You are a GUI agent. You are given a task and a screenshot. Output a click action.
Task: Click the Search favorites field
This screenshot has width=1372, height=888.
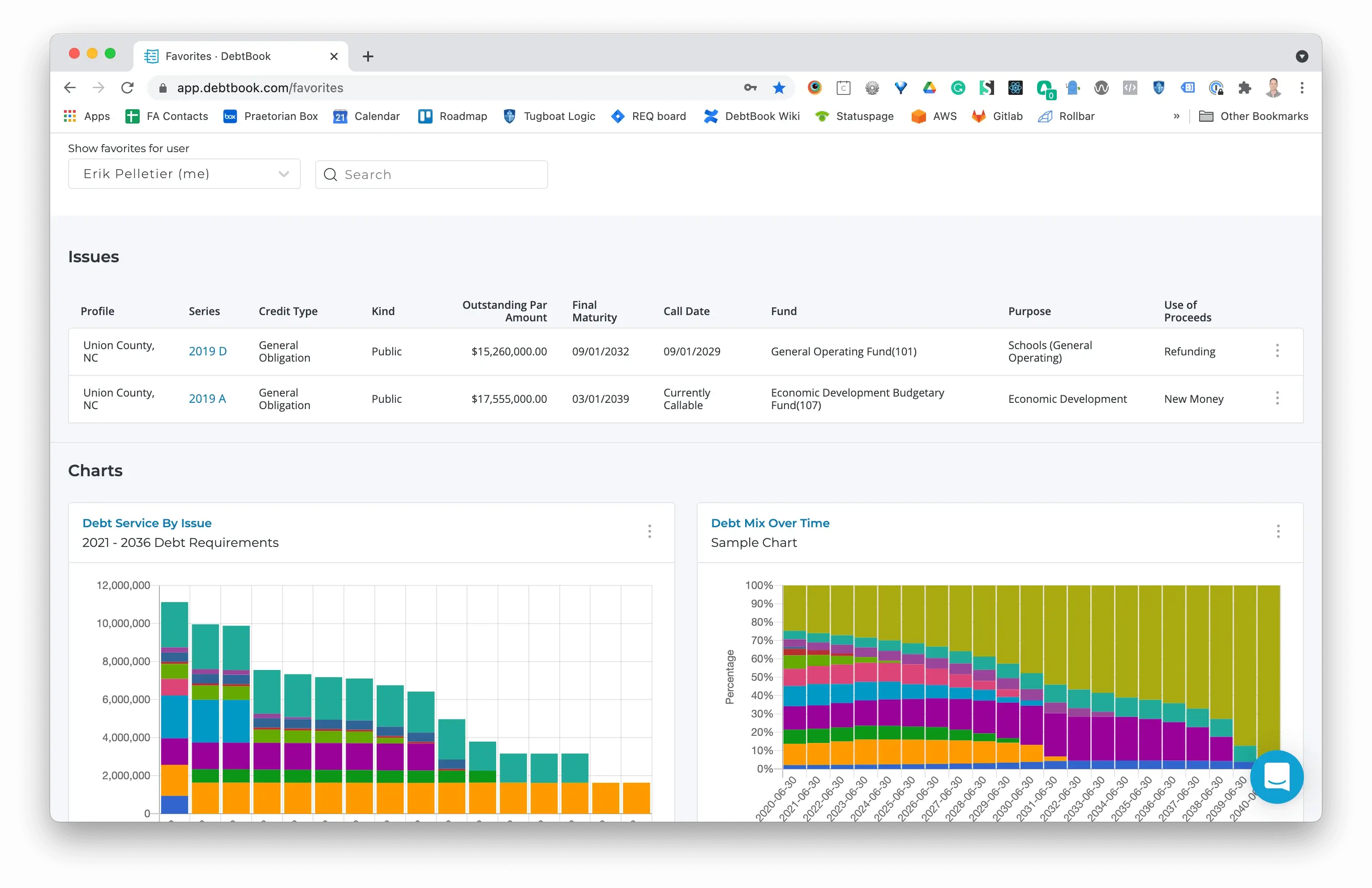(431, 174)
